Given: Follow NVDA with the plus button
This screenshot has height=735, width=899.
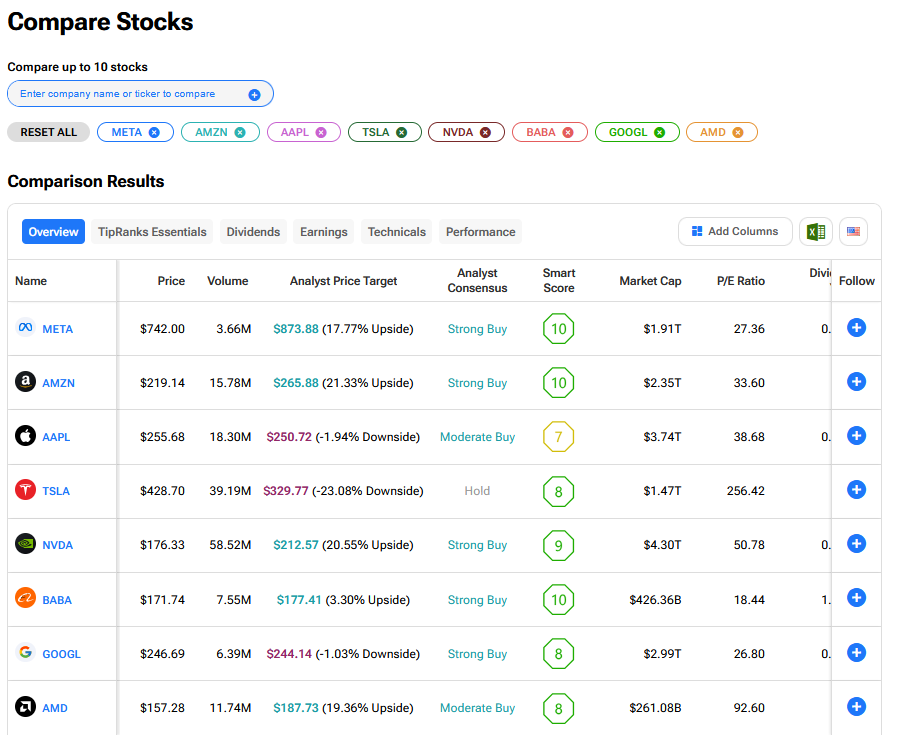Looking at the screenshot, I should [857, 544].
